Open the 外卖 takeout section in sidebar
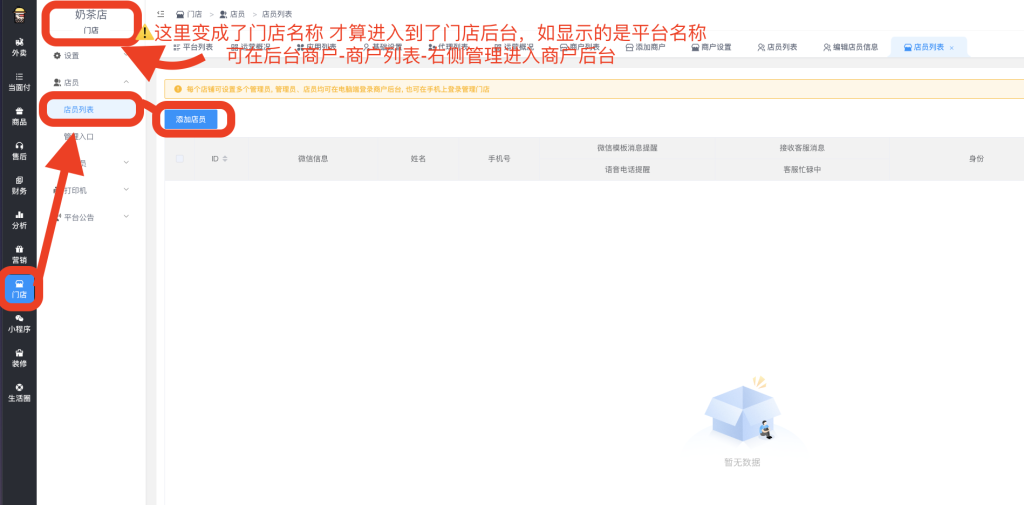The width and height of the screenshot is (1024, 505). [18, 45]
